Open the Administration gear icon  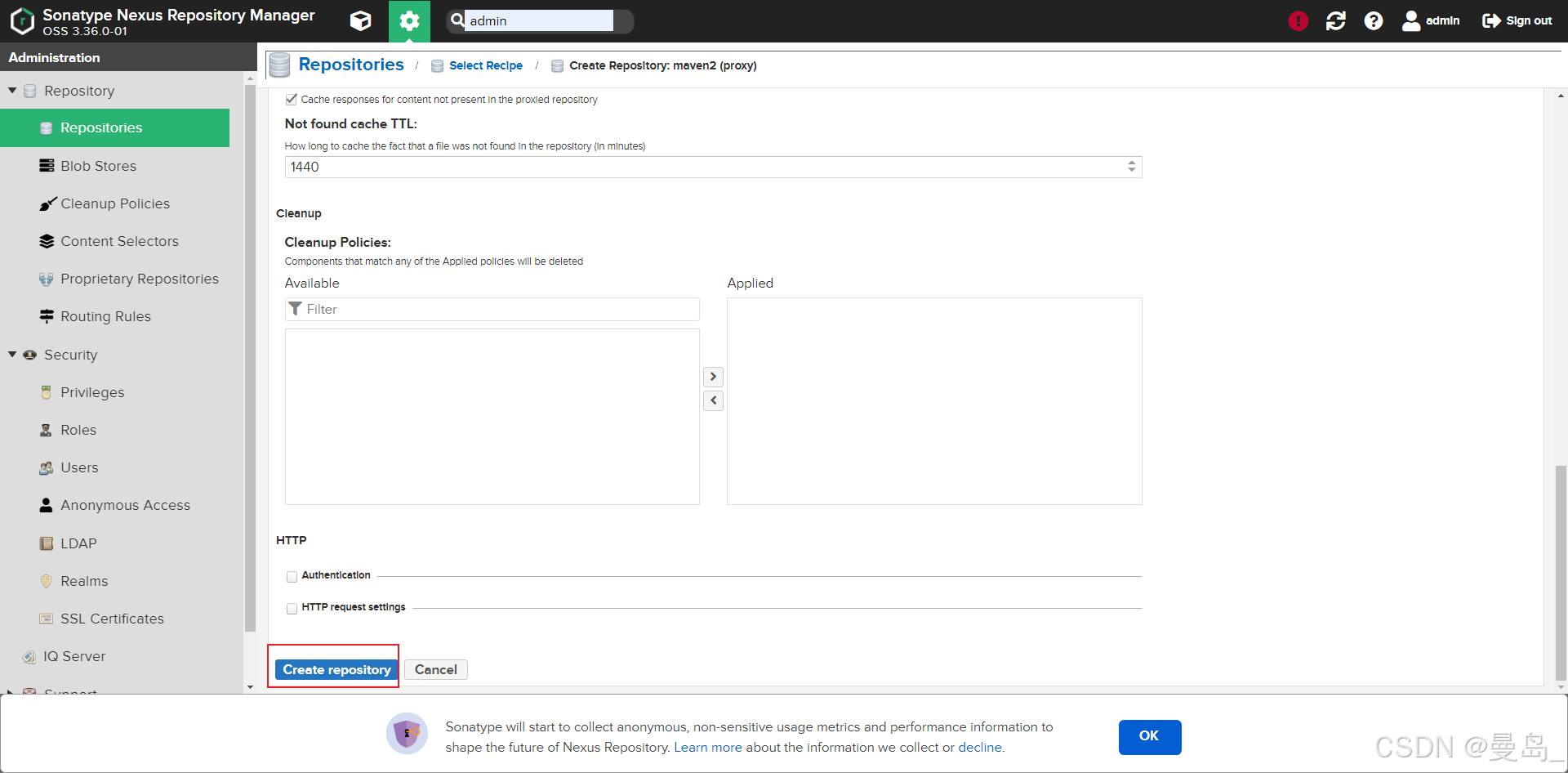pos(409,20)
